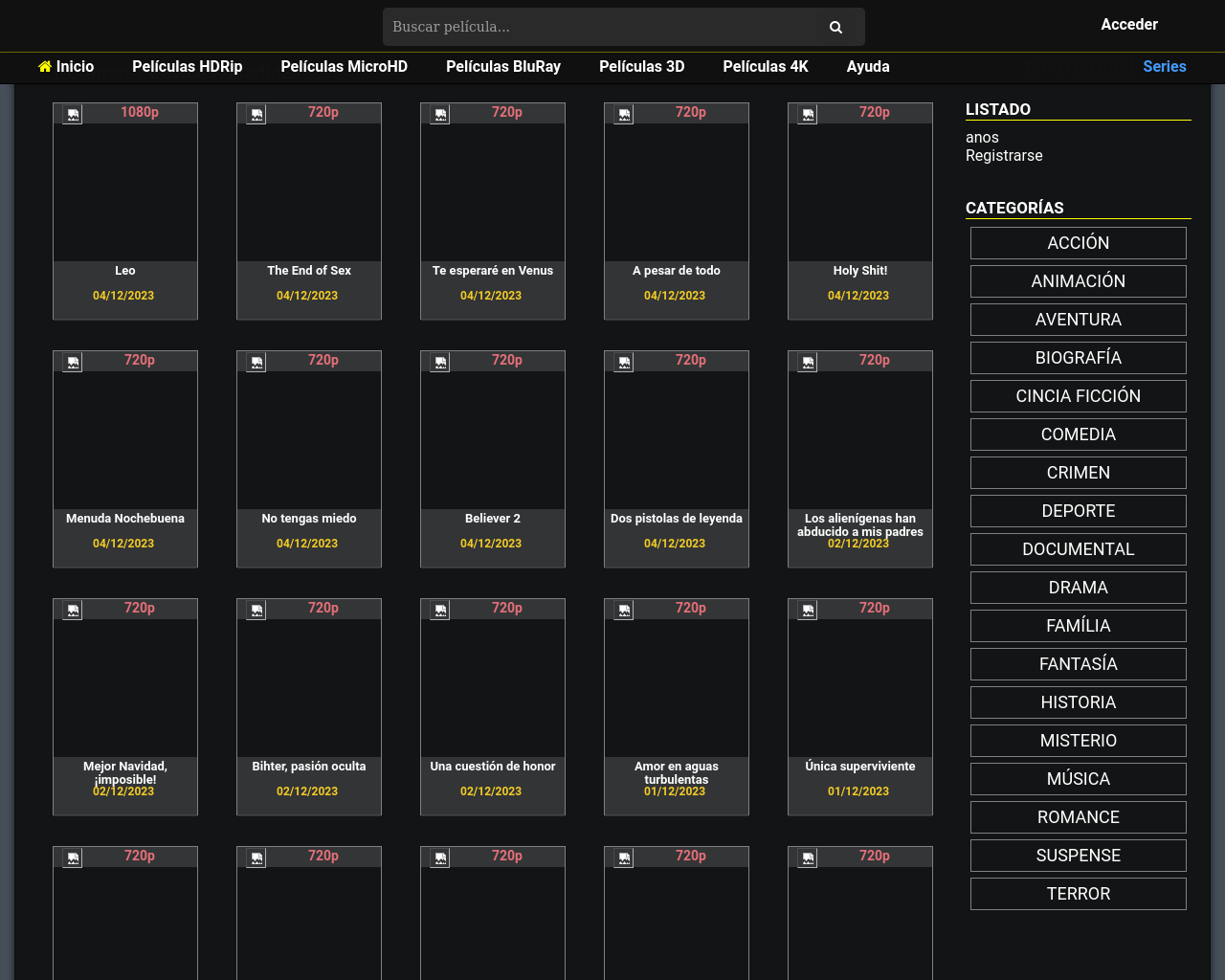Select the FAMÍLIA category
1225x980 pixels.
click(1079, 626)
